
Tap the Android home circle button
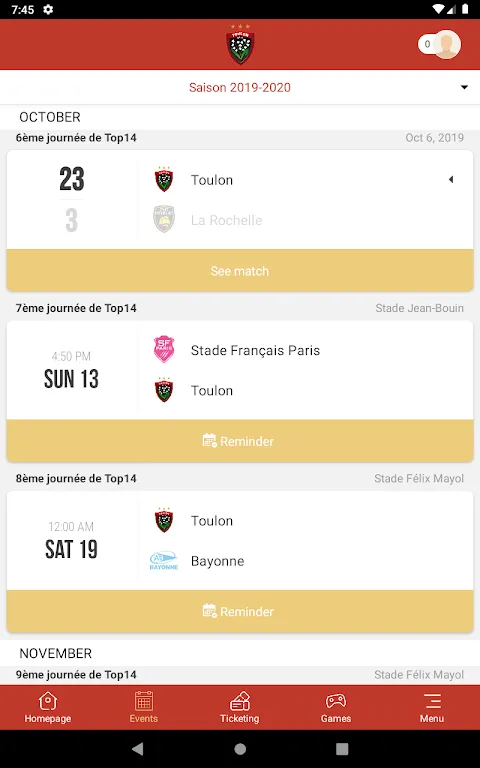coord(240,748)
